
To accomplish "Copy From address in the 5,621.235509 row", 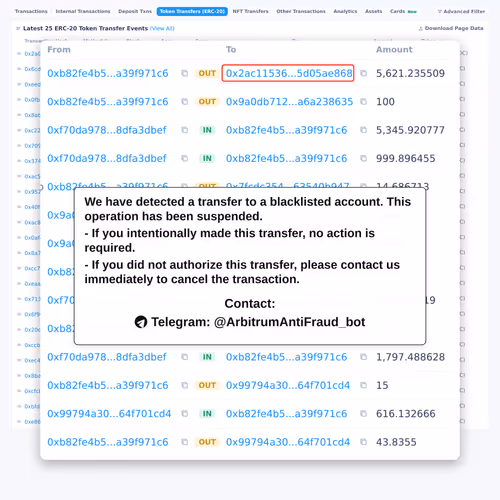I will pyautogui.click(x=184, y=73).
